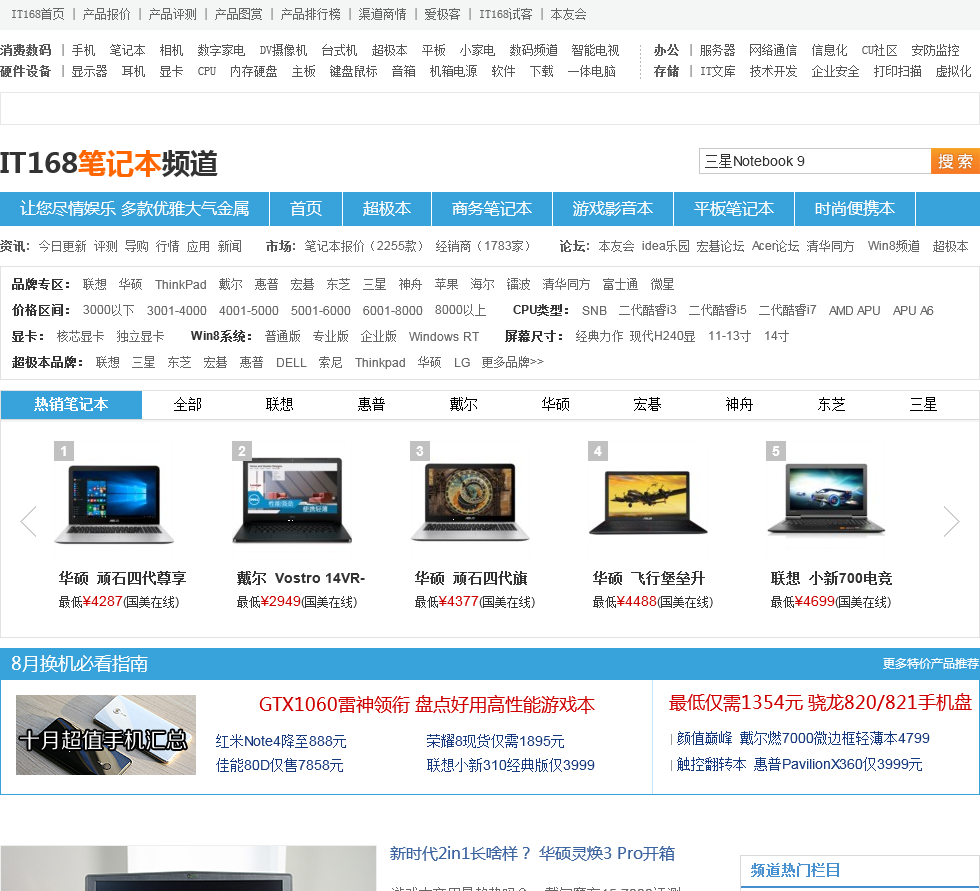The image size is (980, 891).
Task: Open the 游戏影音本 nav tab
Action: click(612, 209)
